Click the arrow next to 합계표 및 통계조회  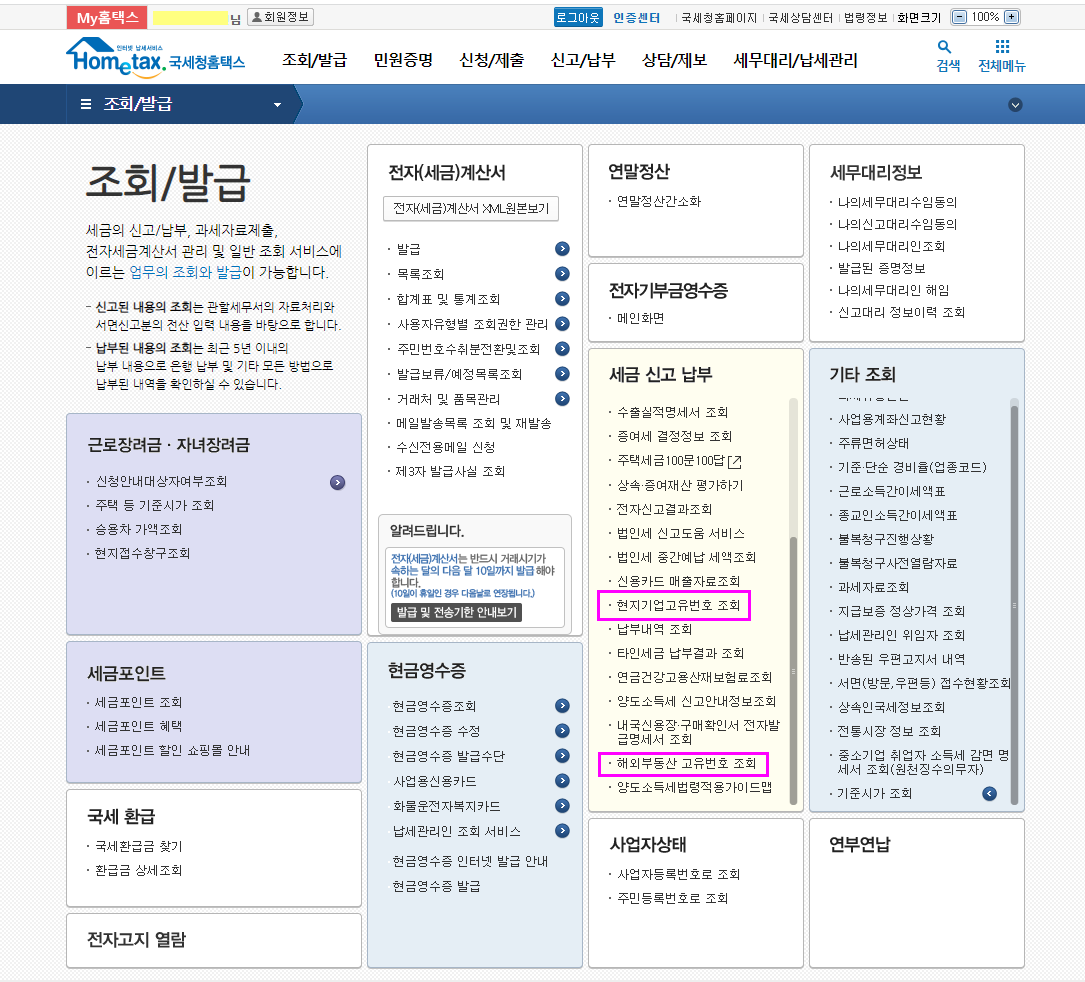click(x=562, y=298)
